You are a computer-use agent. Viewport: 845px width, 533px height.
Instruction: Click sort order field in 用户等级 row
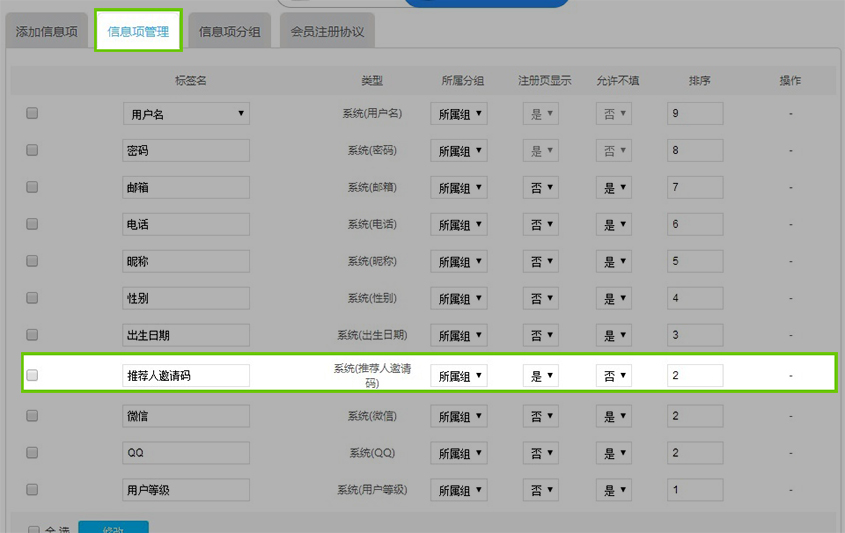[x=695, y=490]
